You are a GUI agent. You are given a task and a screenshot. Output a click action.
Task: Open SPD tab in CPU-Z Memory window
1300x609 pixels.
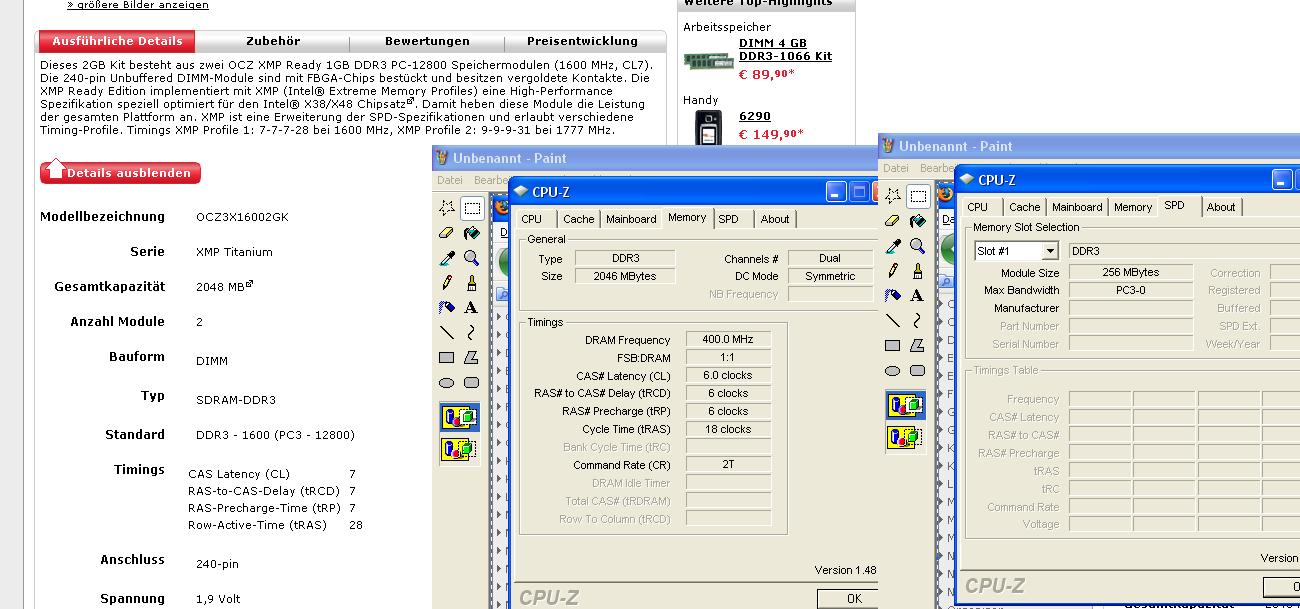click(729, 219)
